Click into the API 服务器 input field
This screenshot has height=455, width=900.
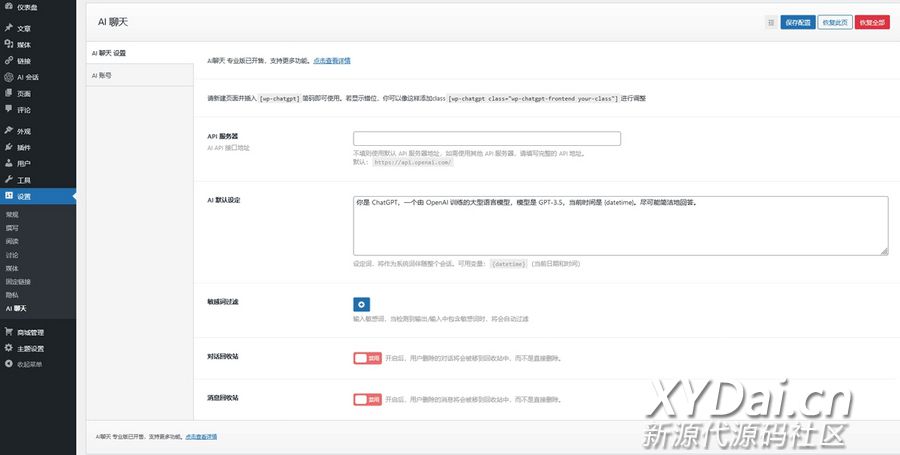coord(487,139)
